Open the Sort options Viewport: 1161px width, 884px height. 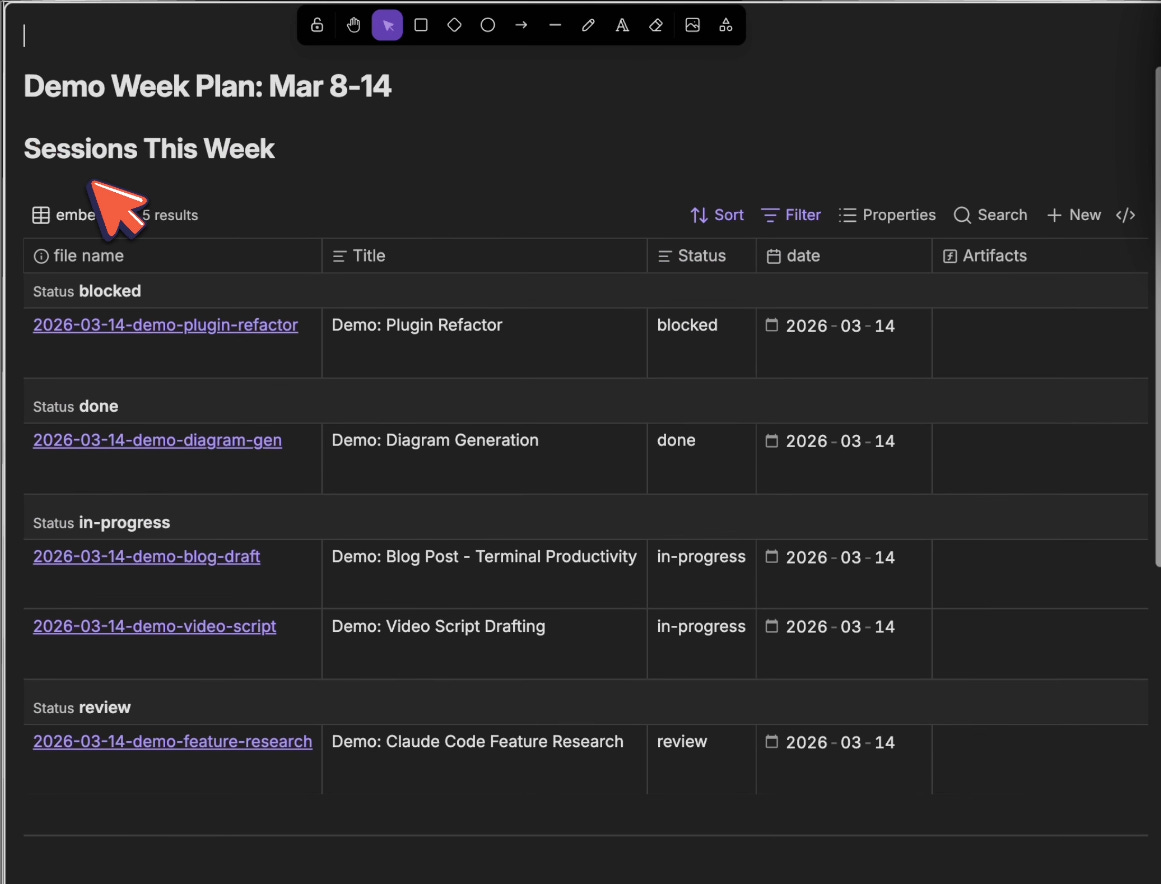716,215
